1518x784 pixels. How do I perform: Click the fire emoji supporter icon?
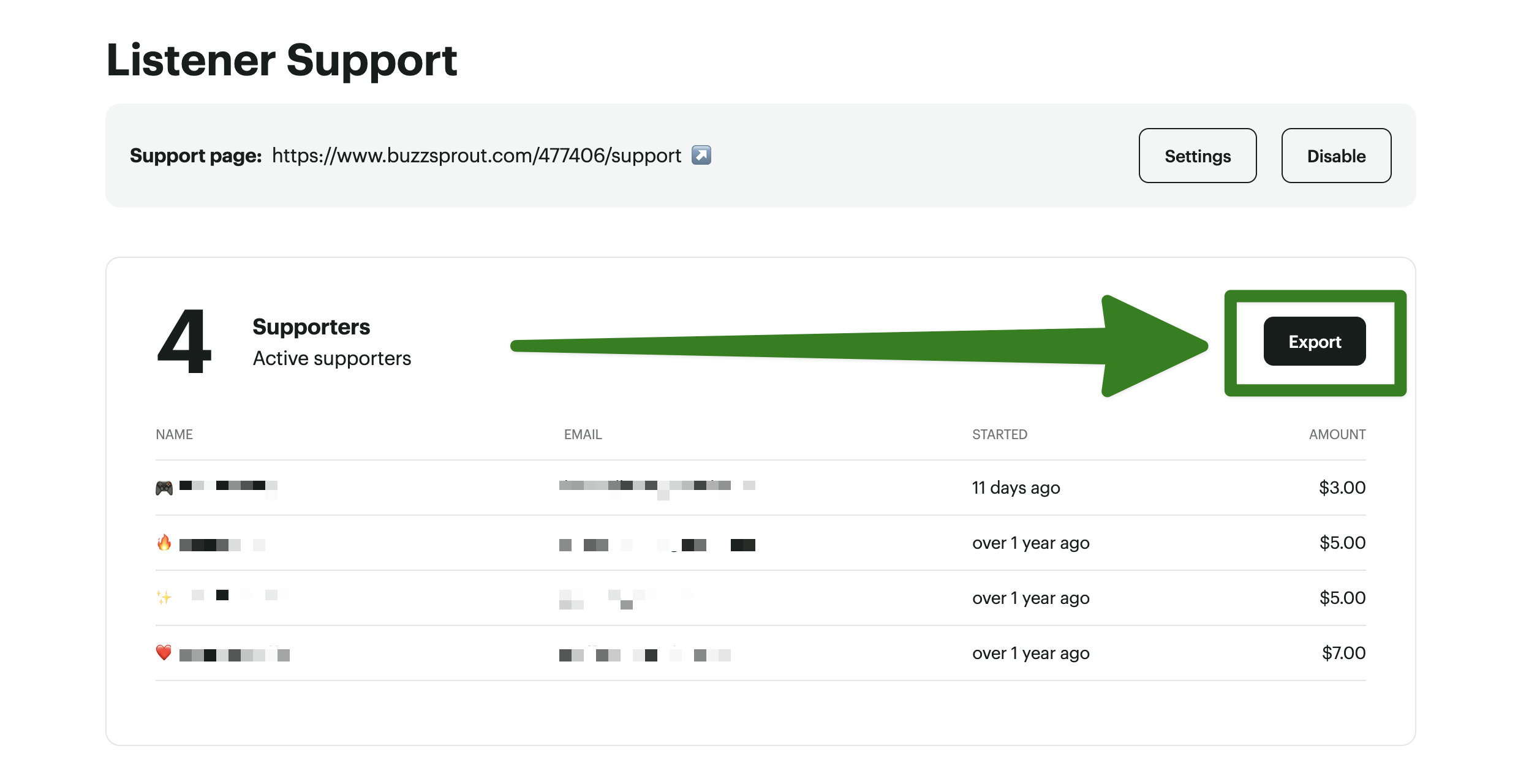(x=164, y=543)
